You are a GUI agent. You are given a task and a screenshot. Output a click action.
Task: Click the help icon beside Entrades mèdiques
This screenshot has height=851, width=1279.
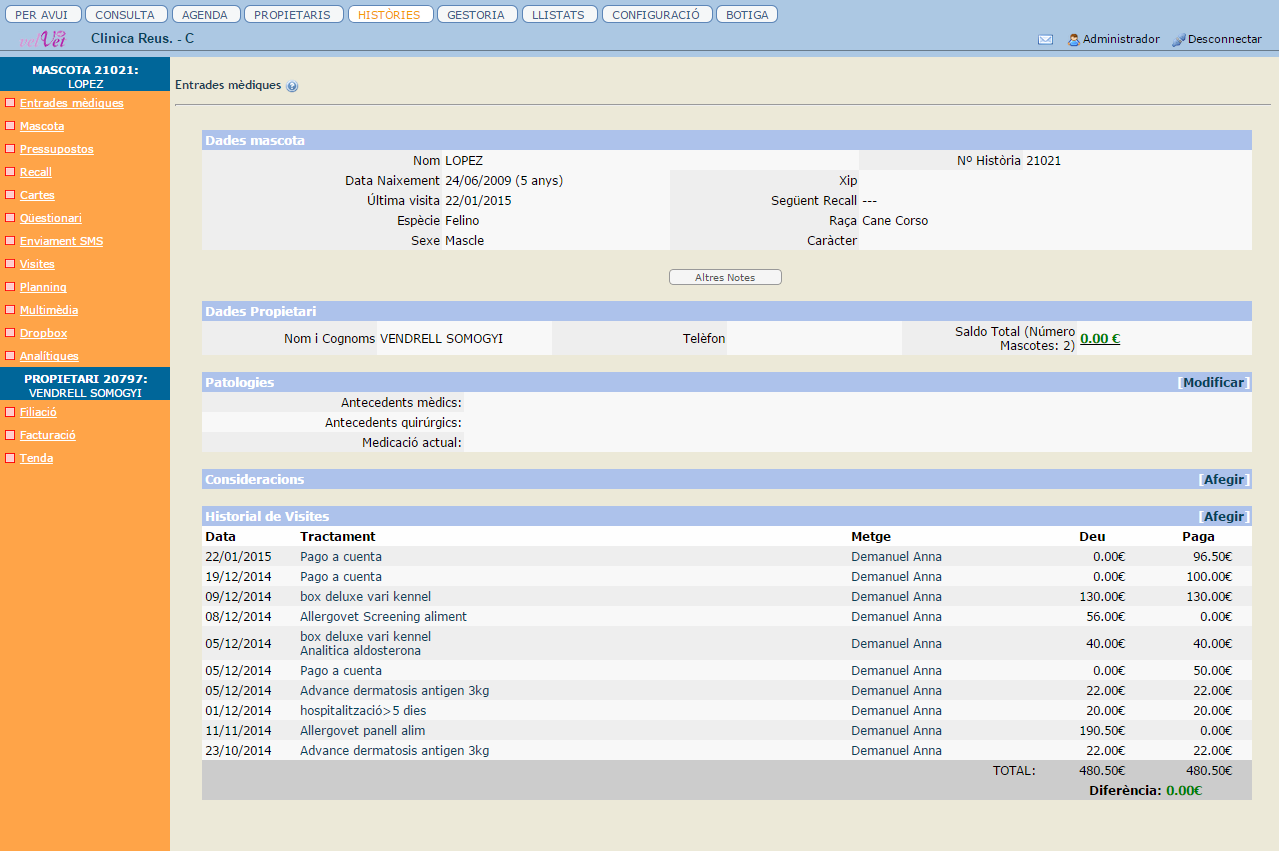292,87
